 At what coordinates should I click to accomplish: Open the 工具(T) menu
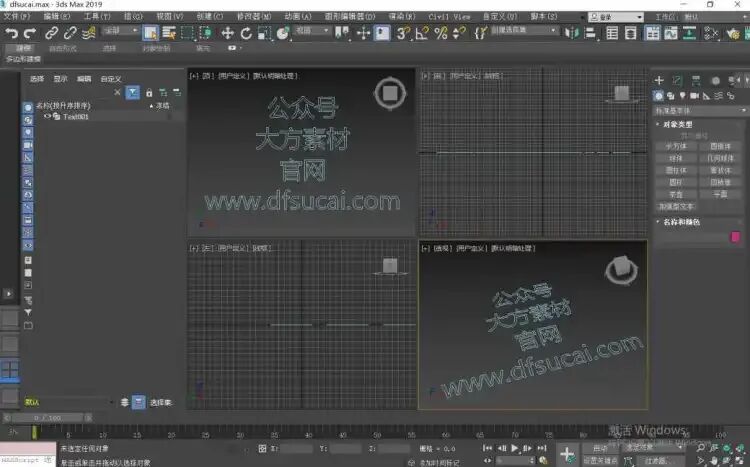click(97, 16)
